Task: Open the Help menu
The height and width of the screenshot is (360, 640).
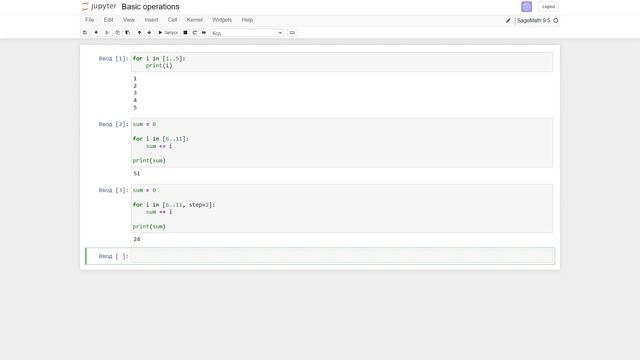Action: coord(247,20)
